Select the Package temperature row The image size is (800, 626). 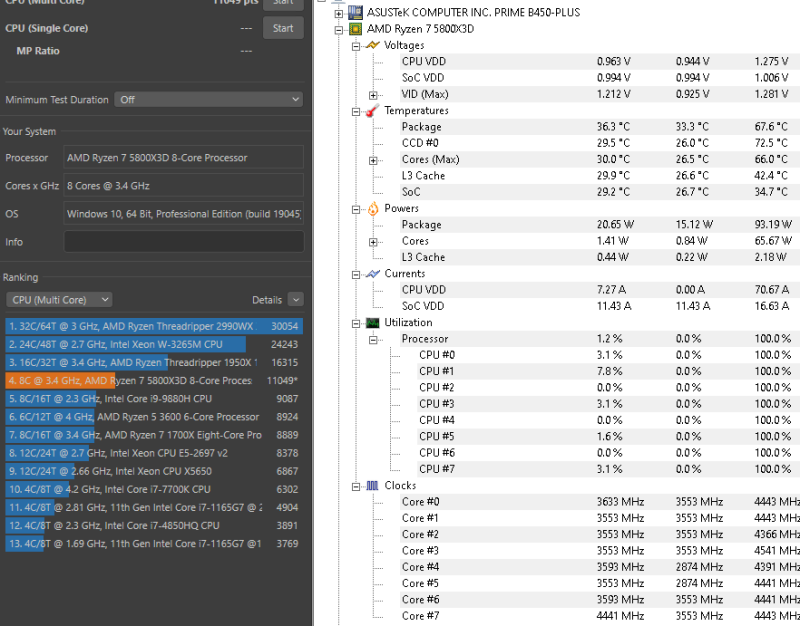pyautogui.click(x=600, y=127)
